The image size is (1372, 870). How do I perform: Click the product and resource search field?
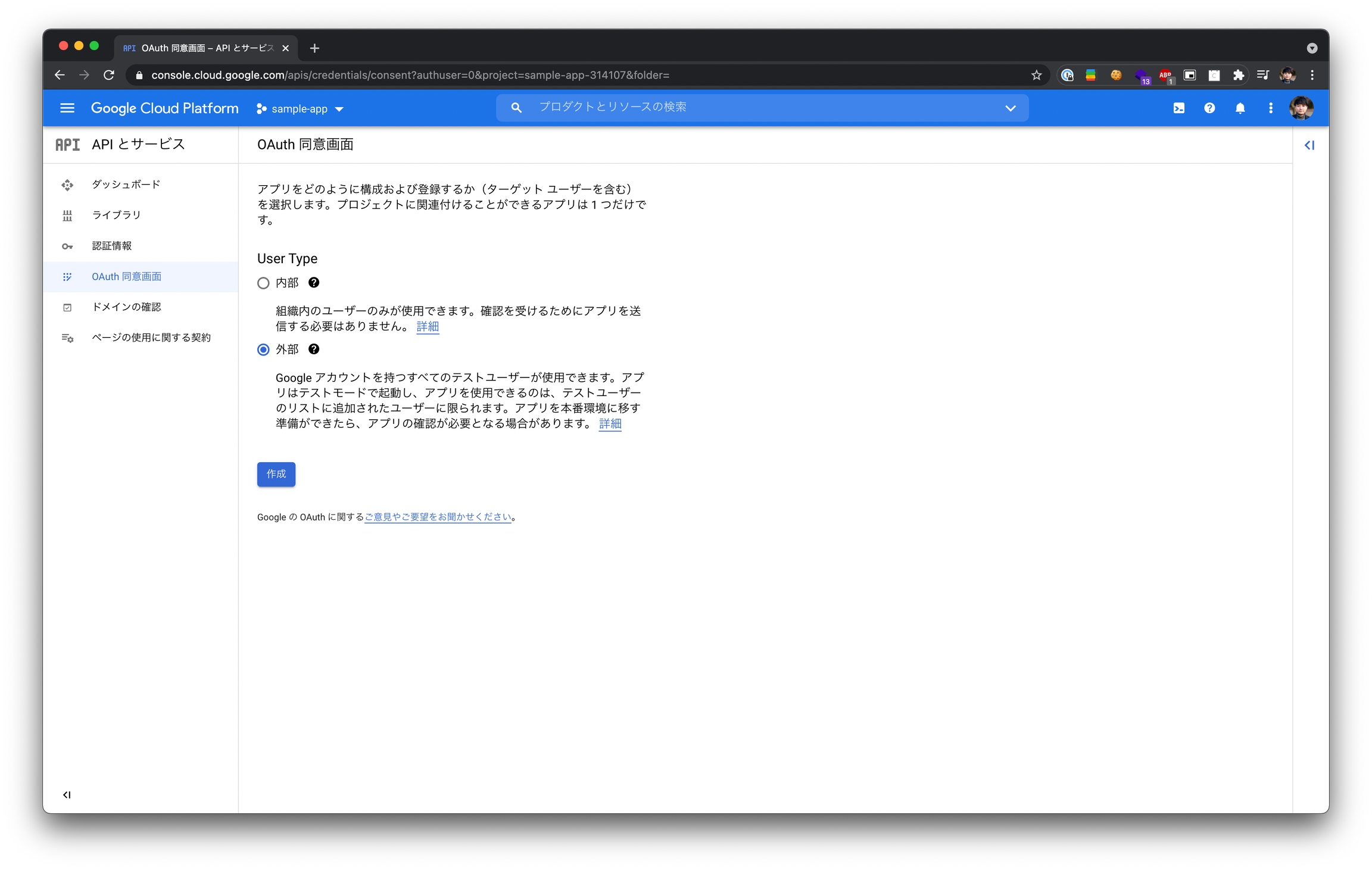756,108
